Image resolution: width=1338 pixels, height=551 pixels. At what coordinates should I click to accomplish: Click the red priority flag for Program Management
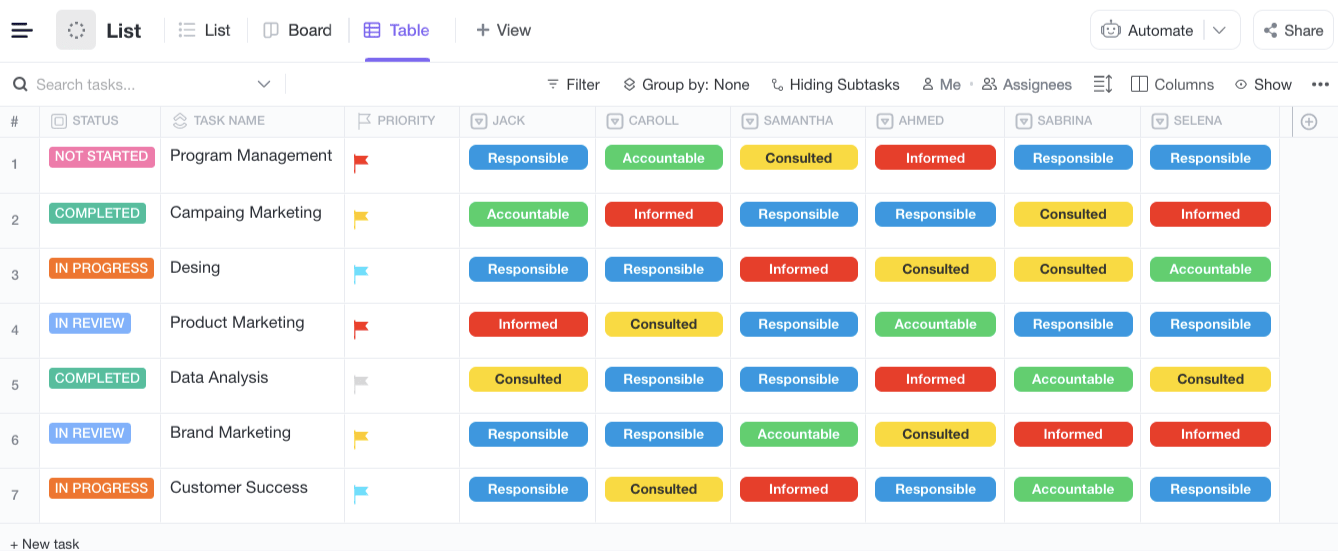point(361,162)
